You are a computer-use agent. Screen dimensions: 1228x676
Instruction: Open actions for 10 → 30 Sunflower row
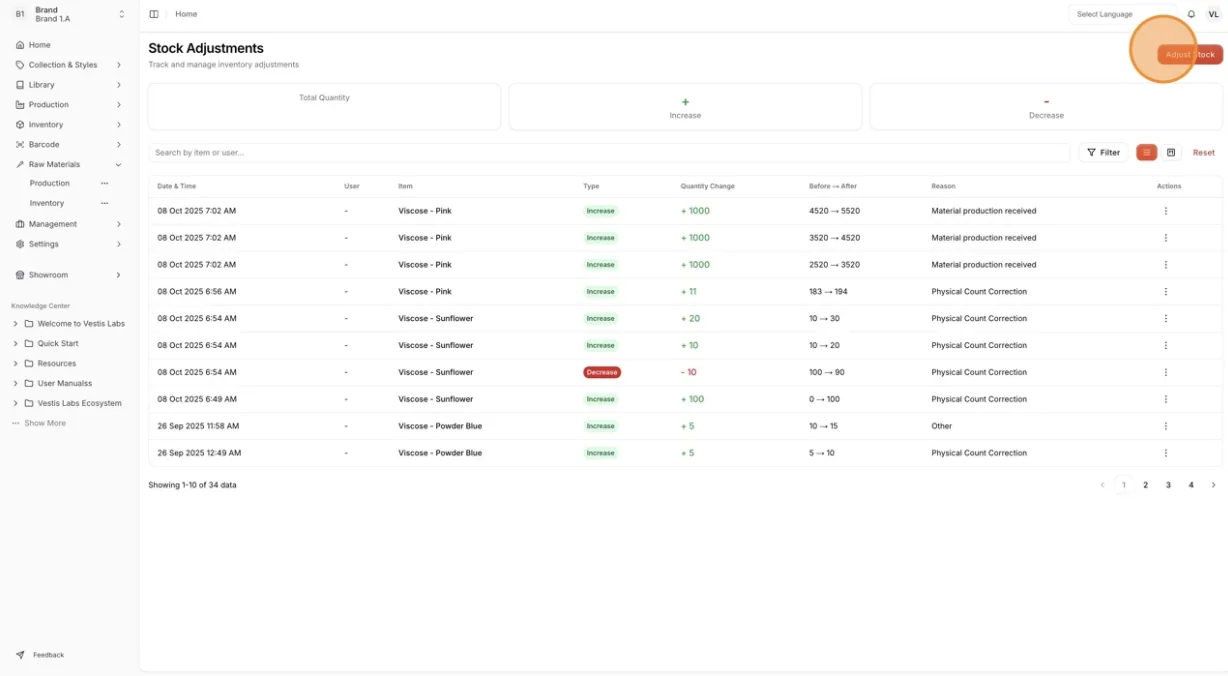coord(1165,319)
